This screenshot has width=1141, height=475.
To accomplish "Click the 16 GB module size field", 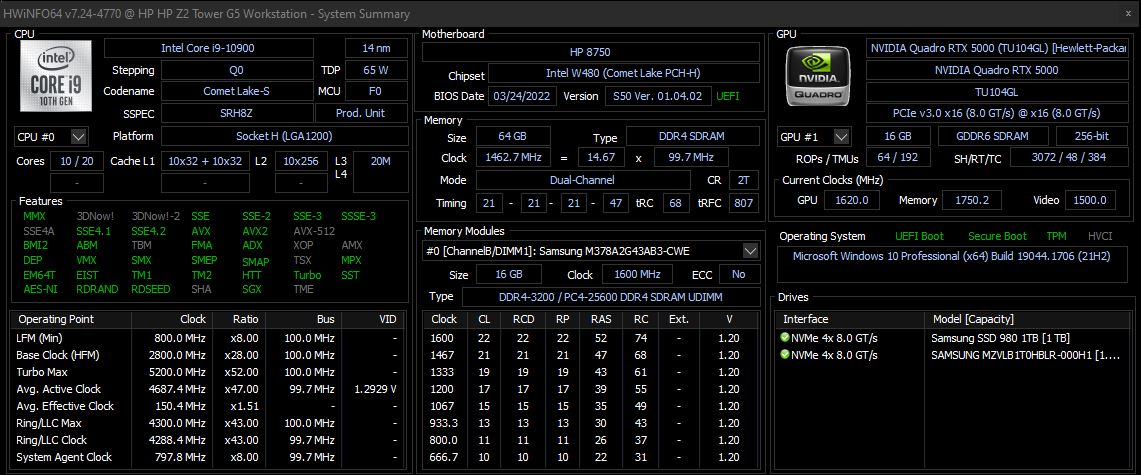I will (x=509, y=274).
